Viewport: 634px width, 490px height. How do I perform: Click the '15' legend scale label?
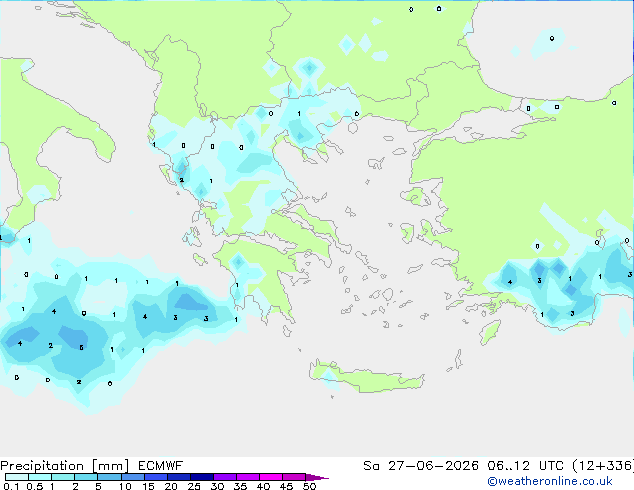(x=148, y=486)
